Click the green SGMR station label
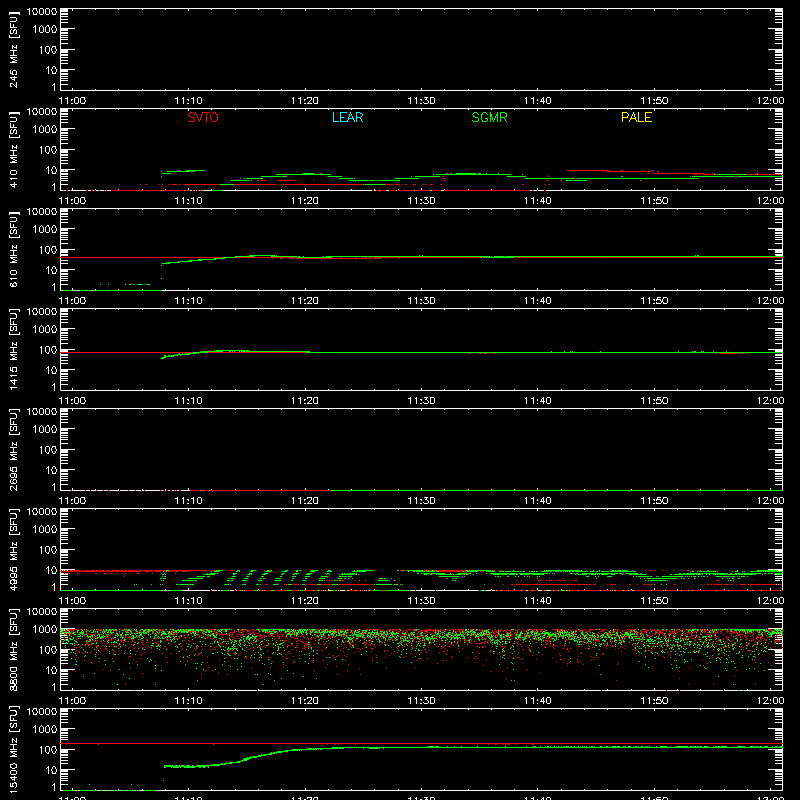Image resolution: width=800 pixels, height=800 pixels. tap(489, 117)
